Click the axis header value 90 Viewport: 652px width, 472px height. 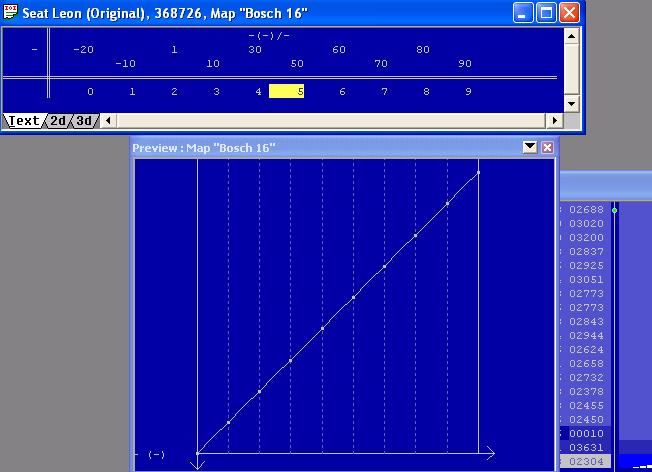point(465,64)
